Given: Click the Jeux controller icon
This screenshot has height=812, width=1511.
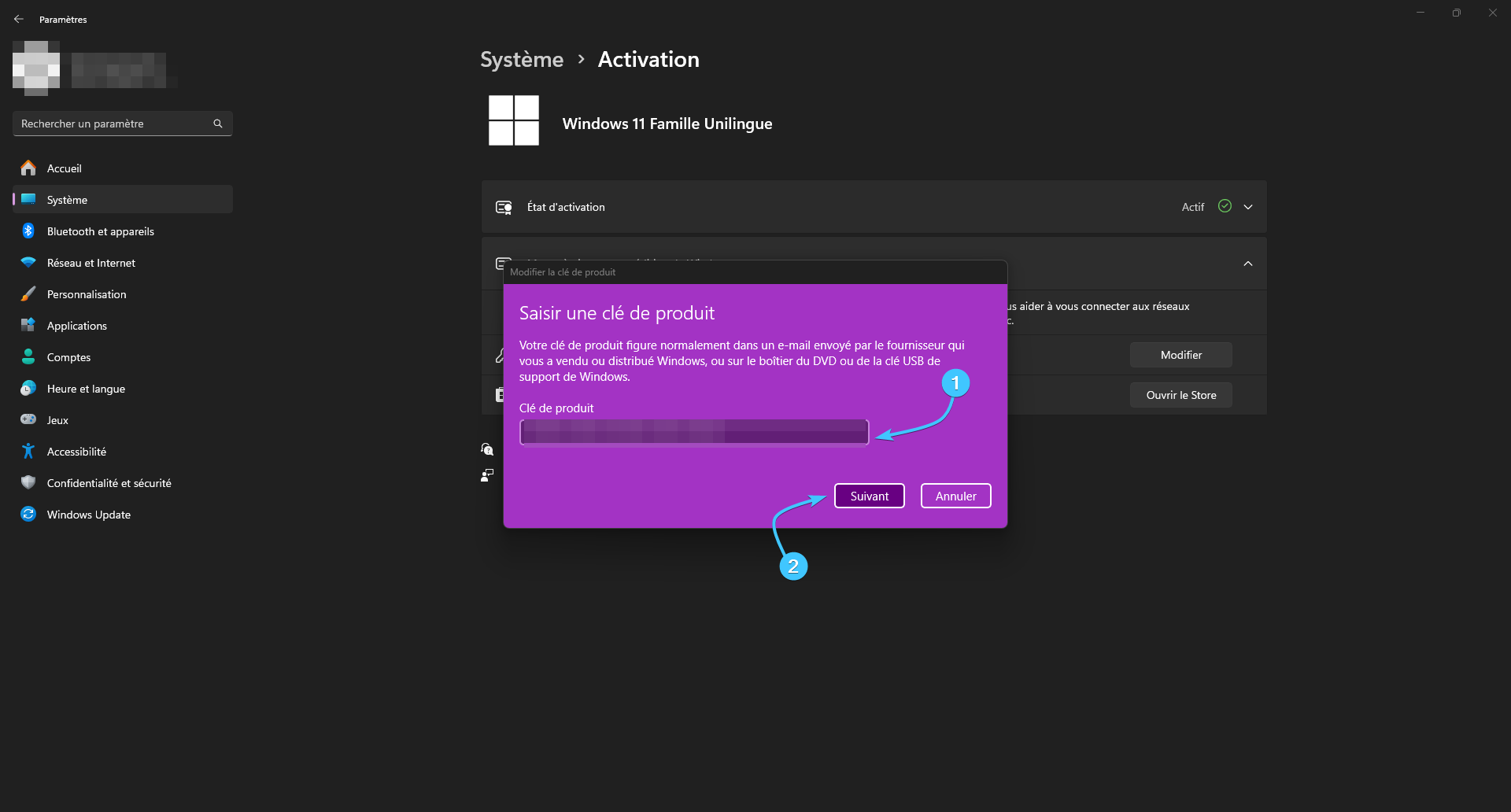Looking at the screenshot, I should (28, 419).
